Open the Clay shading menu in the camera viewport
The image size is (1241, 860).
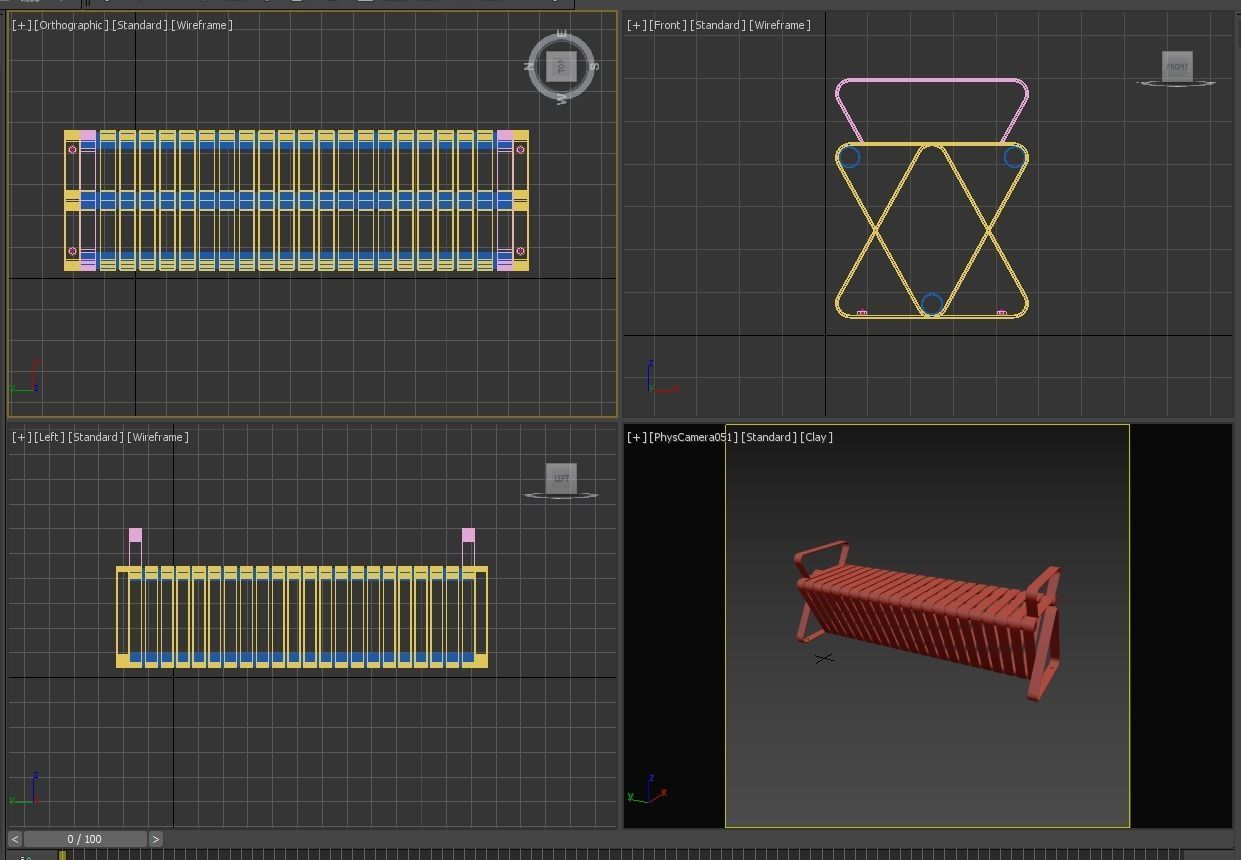point(817,437)
